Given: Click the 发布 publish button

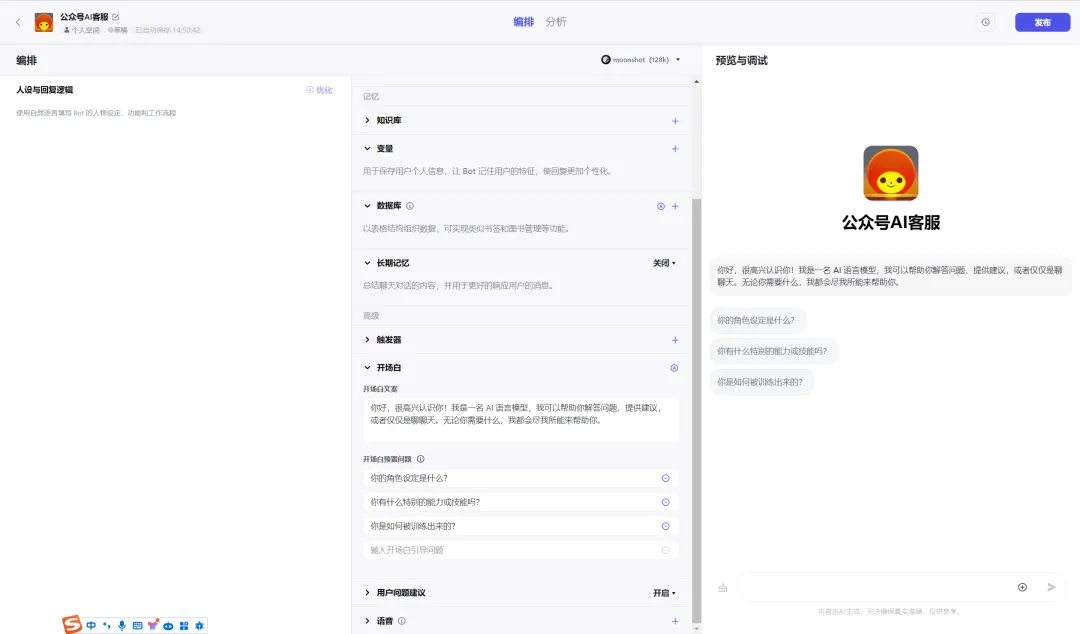Looking at the screenshot, I should pyautogui.click(x=1042, y=22).
